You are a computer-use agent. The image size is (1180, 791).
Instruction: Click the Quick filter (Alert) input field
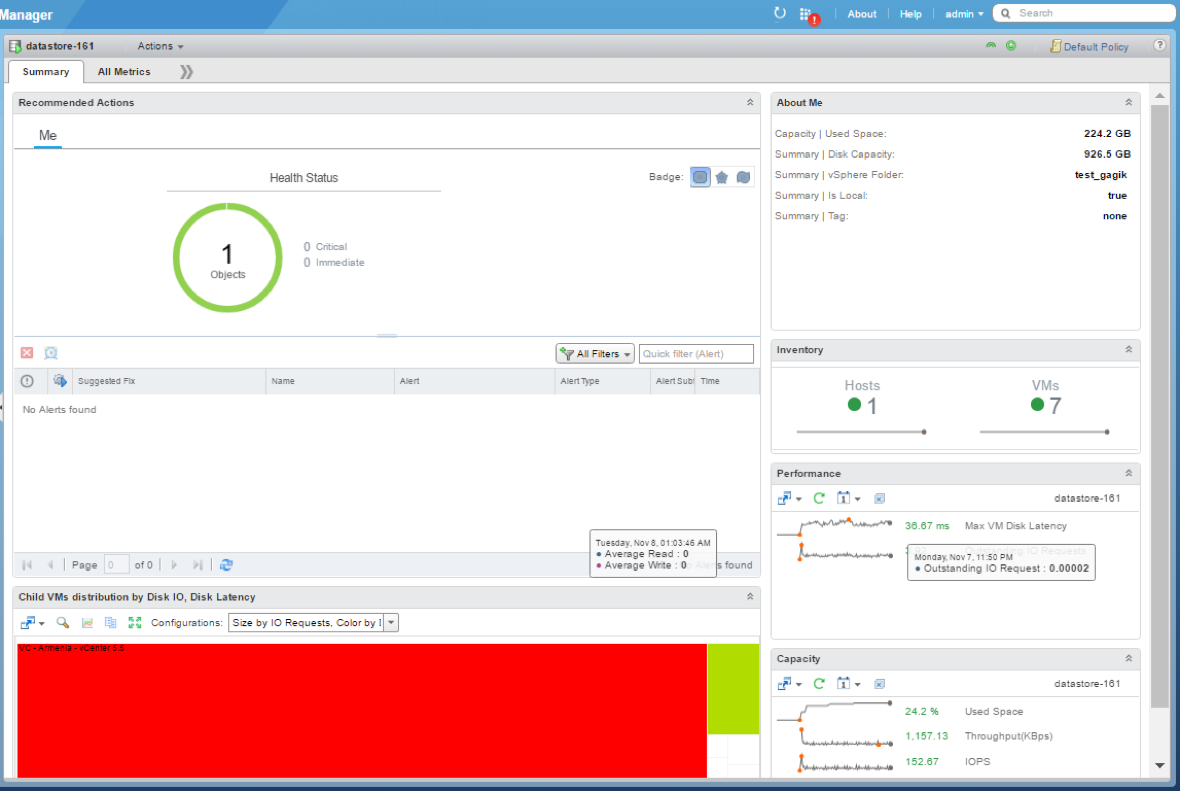point(696,353)
